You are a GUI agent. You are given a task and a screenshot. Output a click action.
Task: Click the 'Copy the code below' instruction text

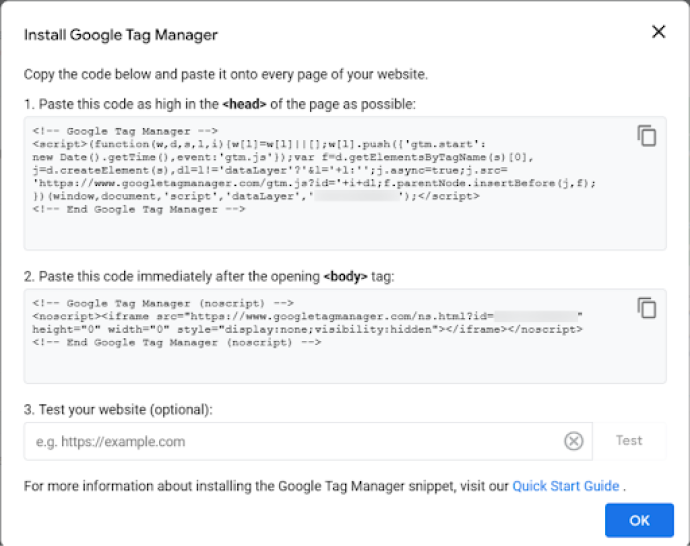click(x=226, y=74)
